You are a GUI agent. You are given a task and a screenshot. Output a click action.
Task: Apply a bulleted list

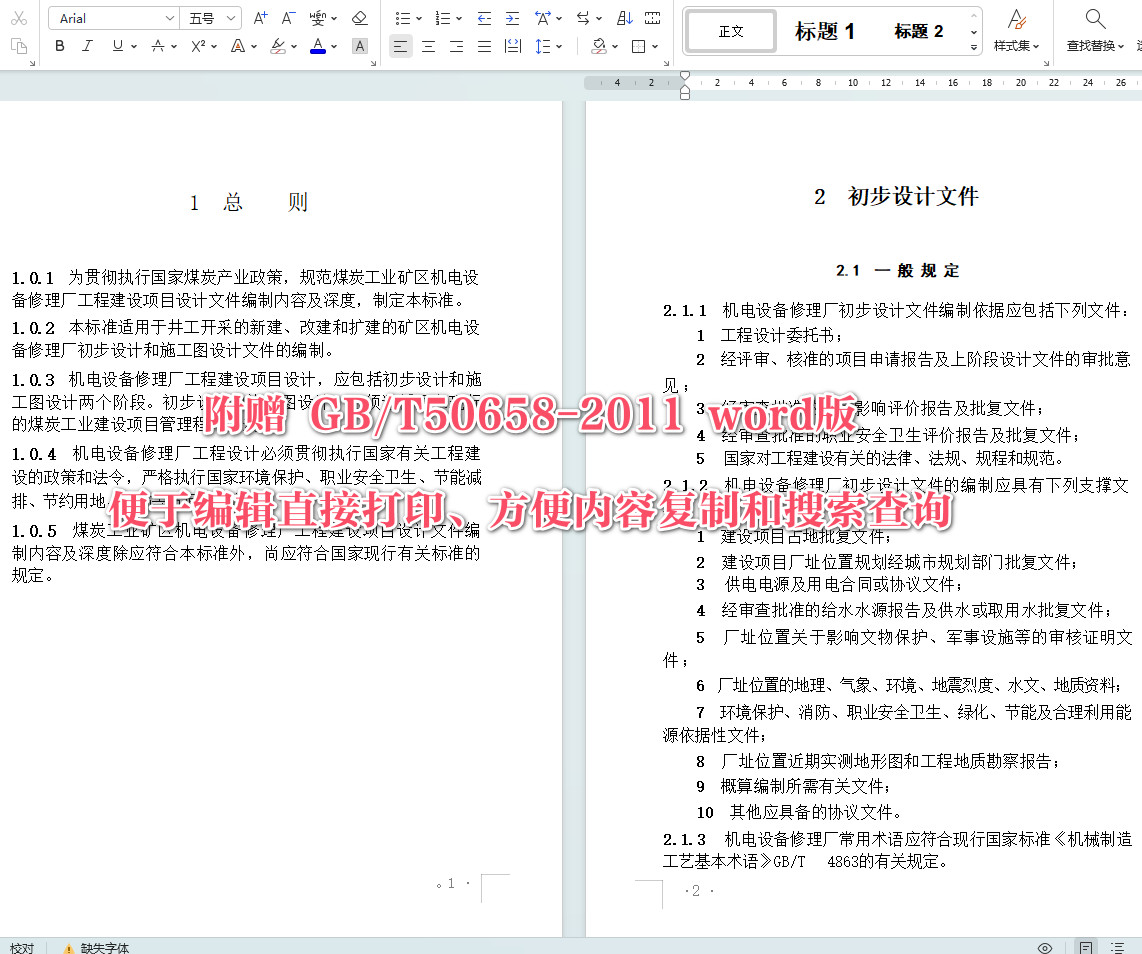click(x=405, y=17)
